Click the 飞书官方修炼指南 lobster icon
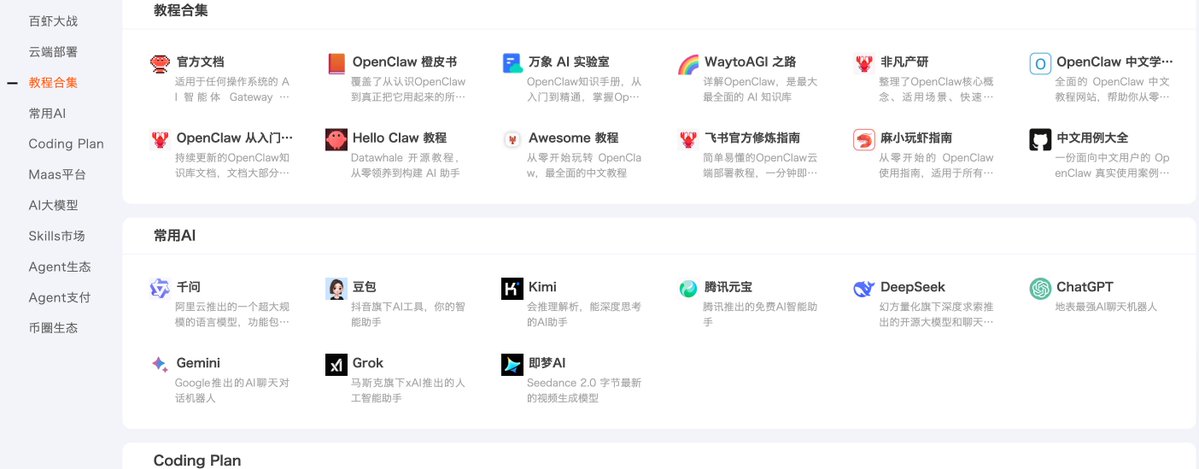 [688, 139]
